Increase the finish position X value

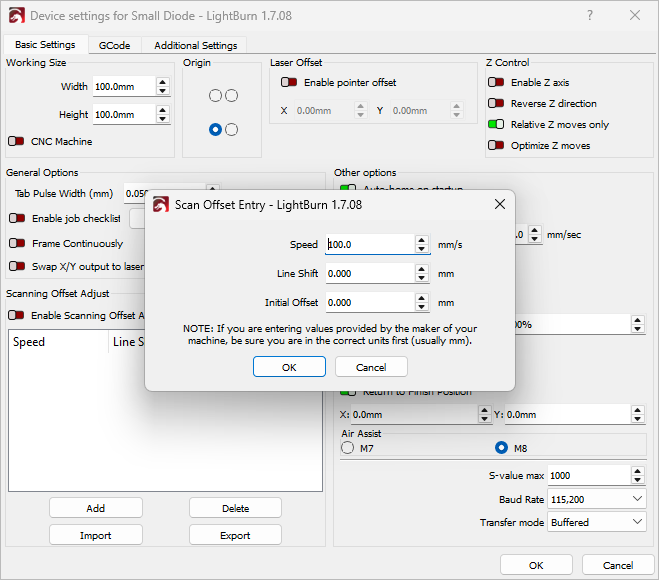485,410
